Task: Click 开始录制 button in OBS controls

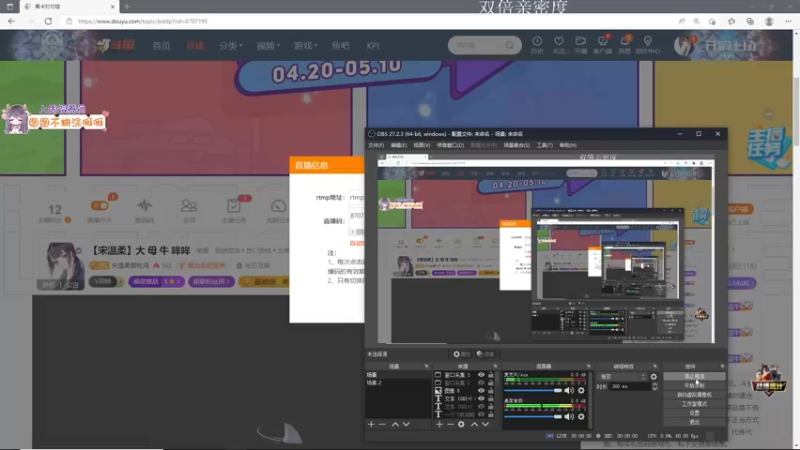Action: click(694, 385)
